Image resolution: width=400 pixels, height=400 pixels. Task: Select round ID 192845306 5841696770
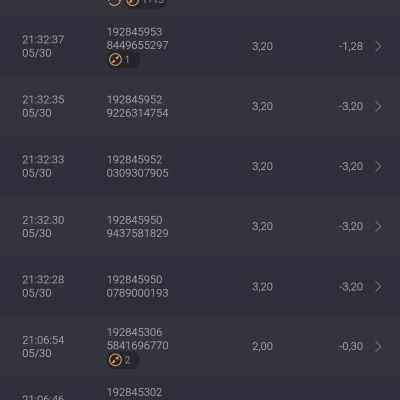(x=137, y=339)
